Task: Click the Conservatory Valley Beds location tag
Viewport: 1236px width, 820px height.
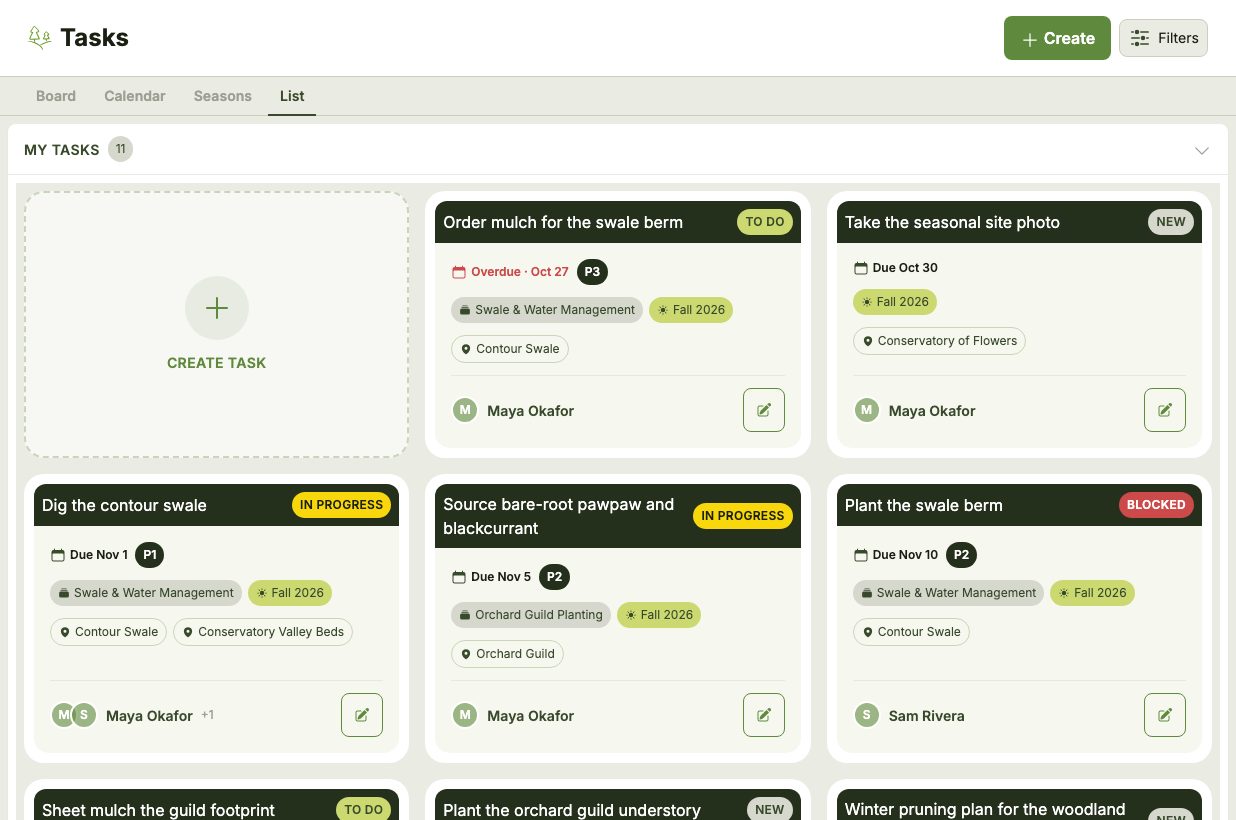Action: point(263,632)
